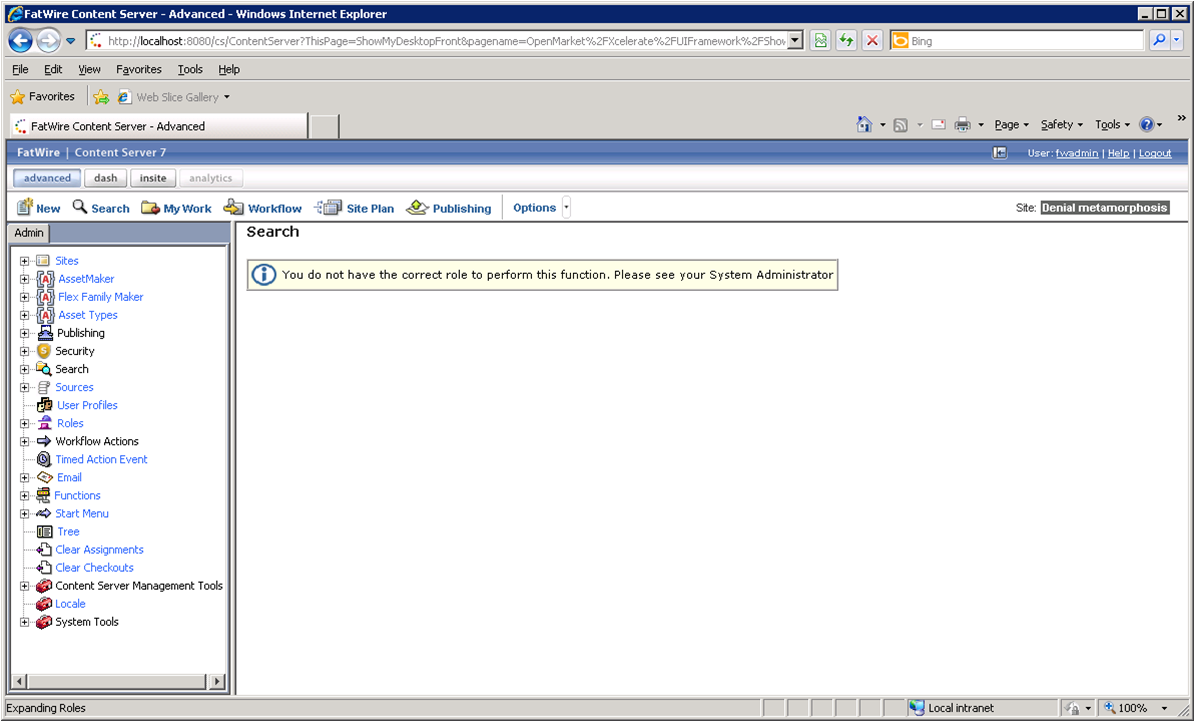The image size is (1195, 722).
Task: Click the Logout link
Action: 1155,153
